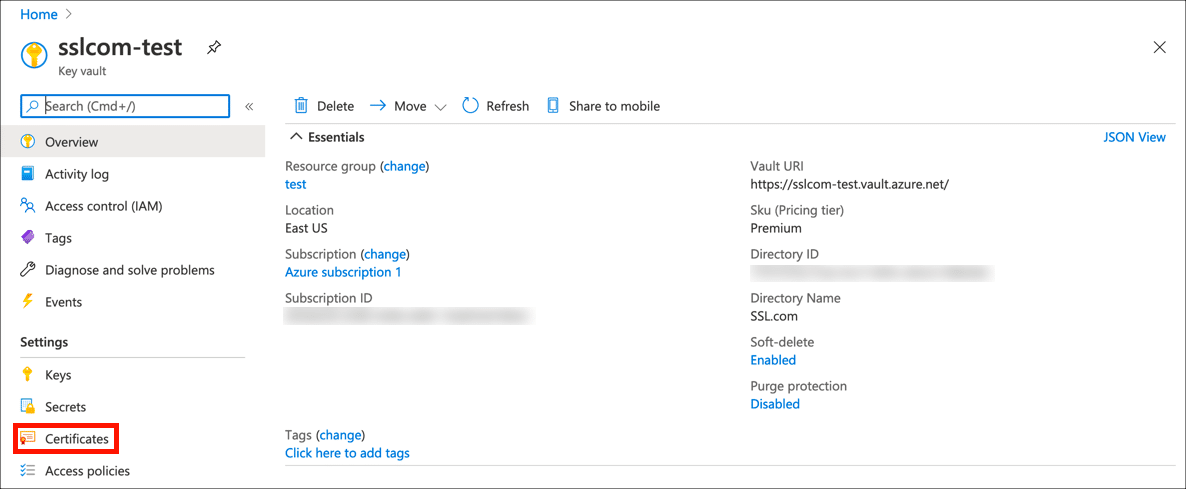Click into the Search field
This screenshot has height=489, width=1186.
click(x=135, y=106)
